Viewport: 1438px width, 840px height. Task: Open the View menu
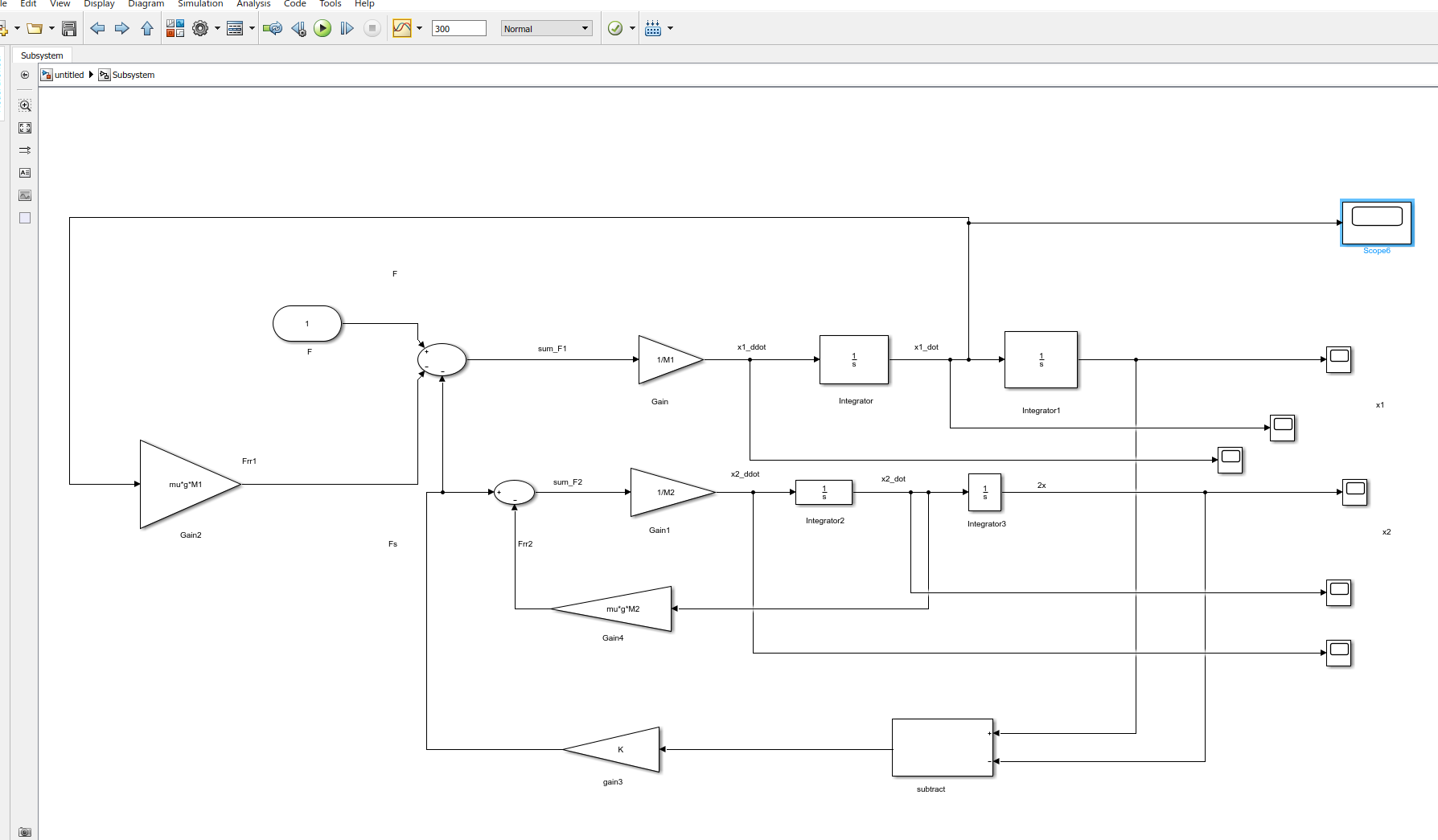[x=60, y=4]
